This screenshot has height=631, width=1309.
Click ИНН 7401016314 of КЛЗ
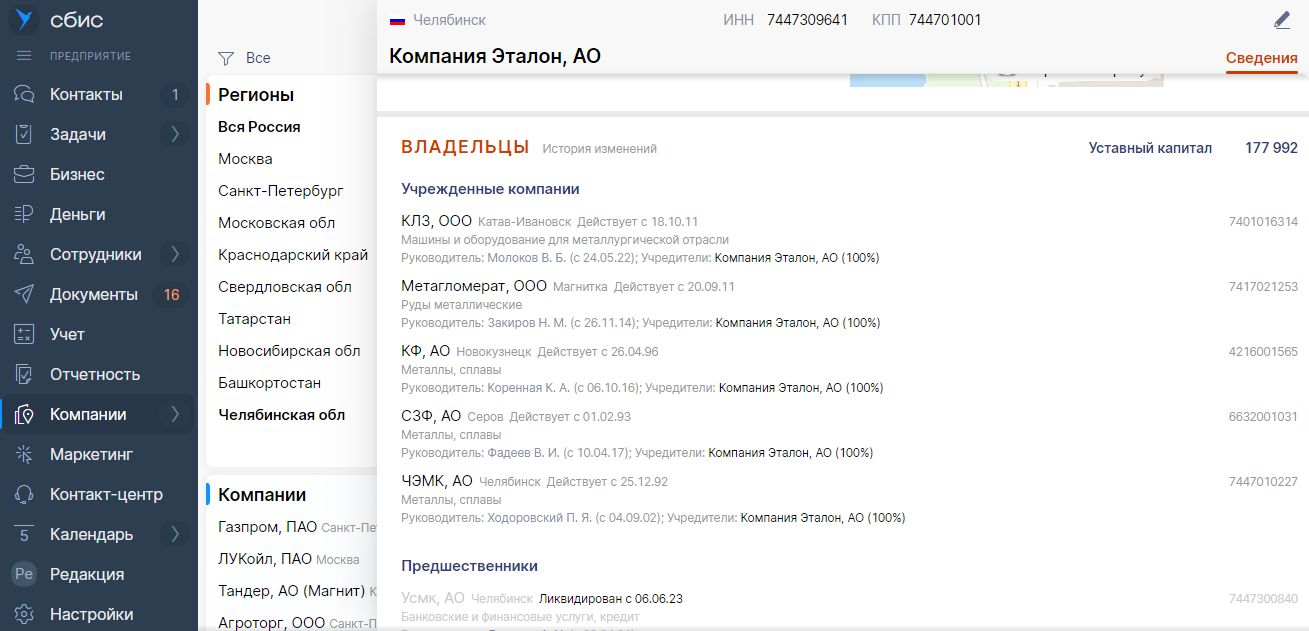point(1263,222)
